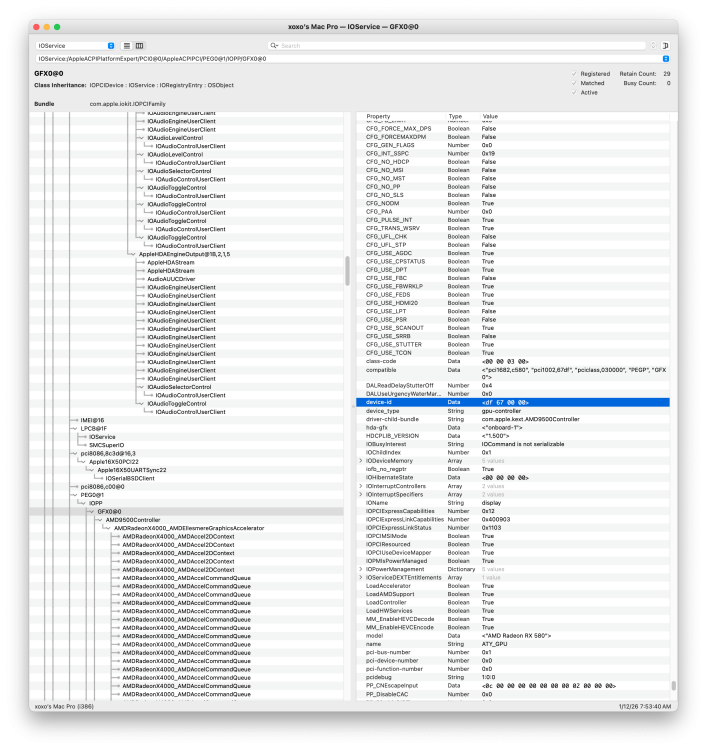Screen dimensions: 707x750
Task: Sort by the Value column header
Action: tap(490, 116)
